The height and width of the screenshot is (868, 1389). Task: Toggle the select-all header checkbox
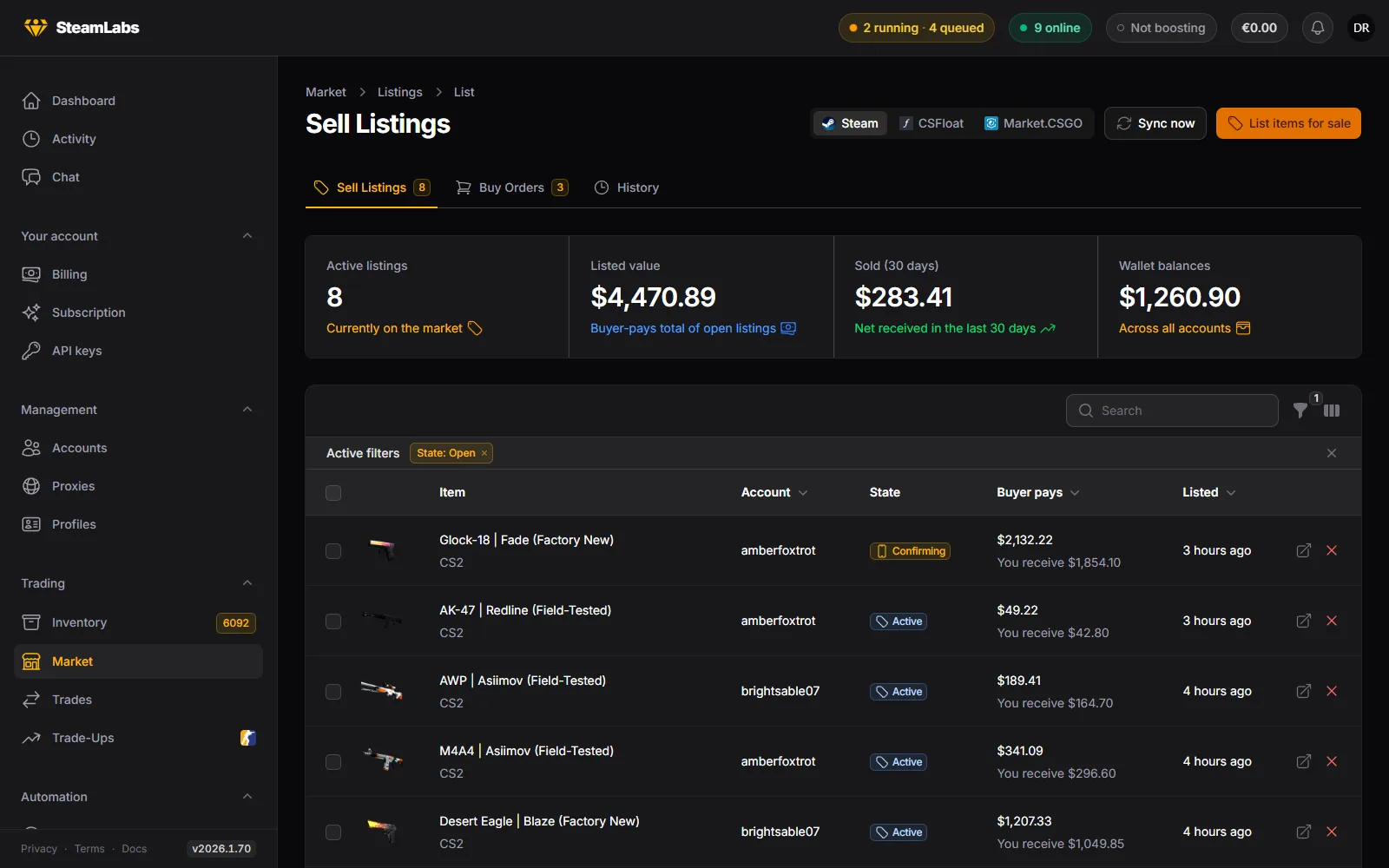coord(333,493)
